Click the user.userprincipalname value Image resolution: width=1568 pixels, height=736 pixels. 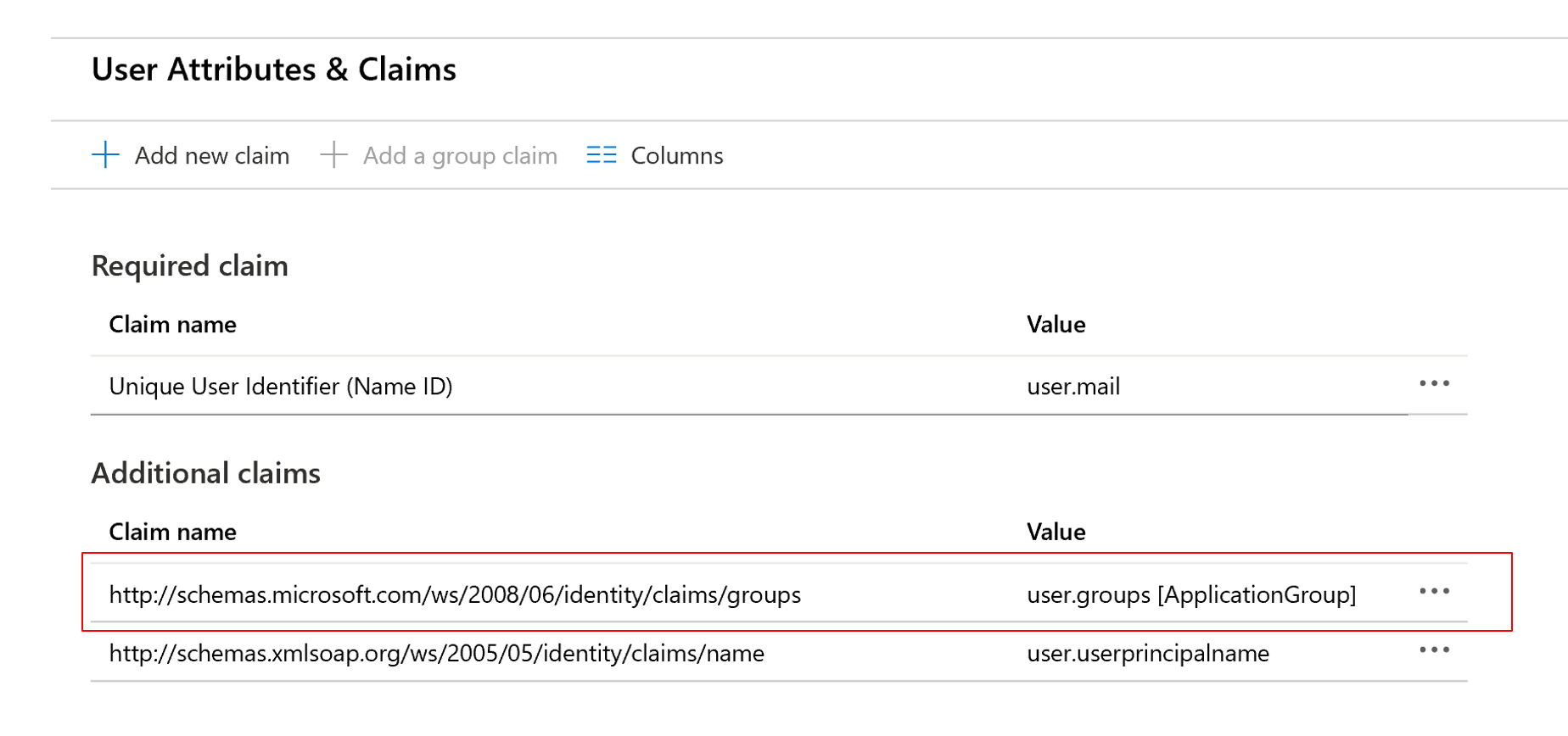click(1148, 654)
